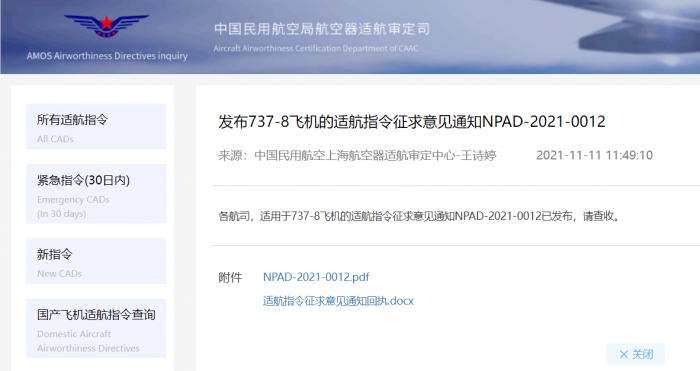Open the 所有适航指令 All CADs menu
This screenshot has width=700, height=371.
click(96, 126)
